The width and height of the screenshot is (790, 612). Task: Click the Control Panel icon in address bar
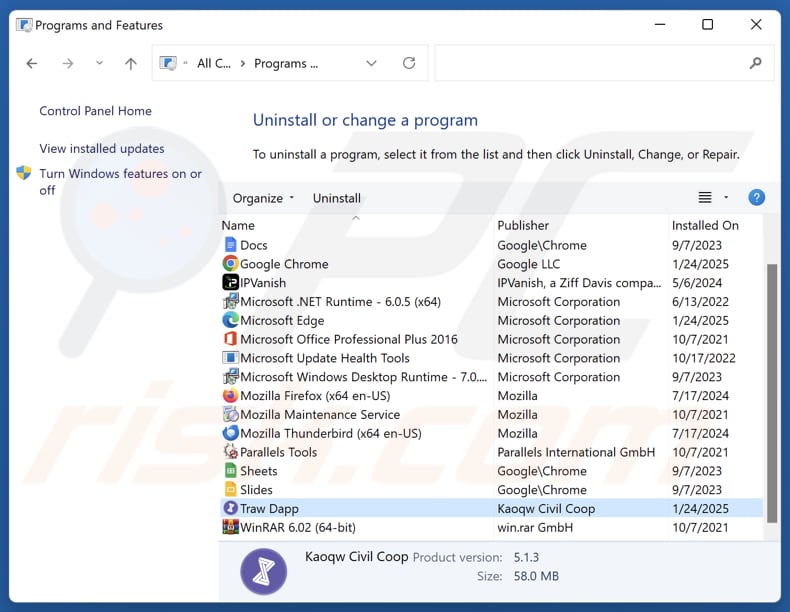click(x=168, y=63)
